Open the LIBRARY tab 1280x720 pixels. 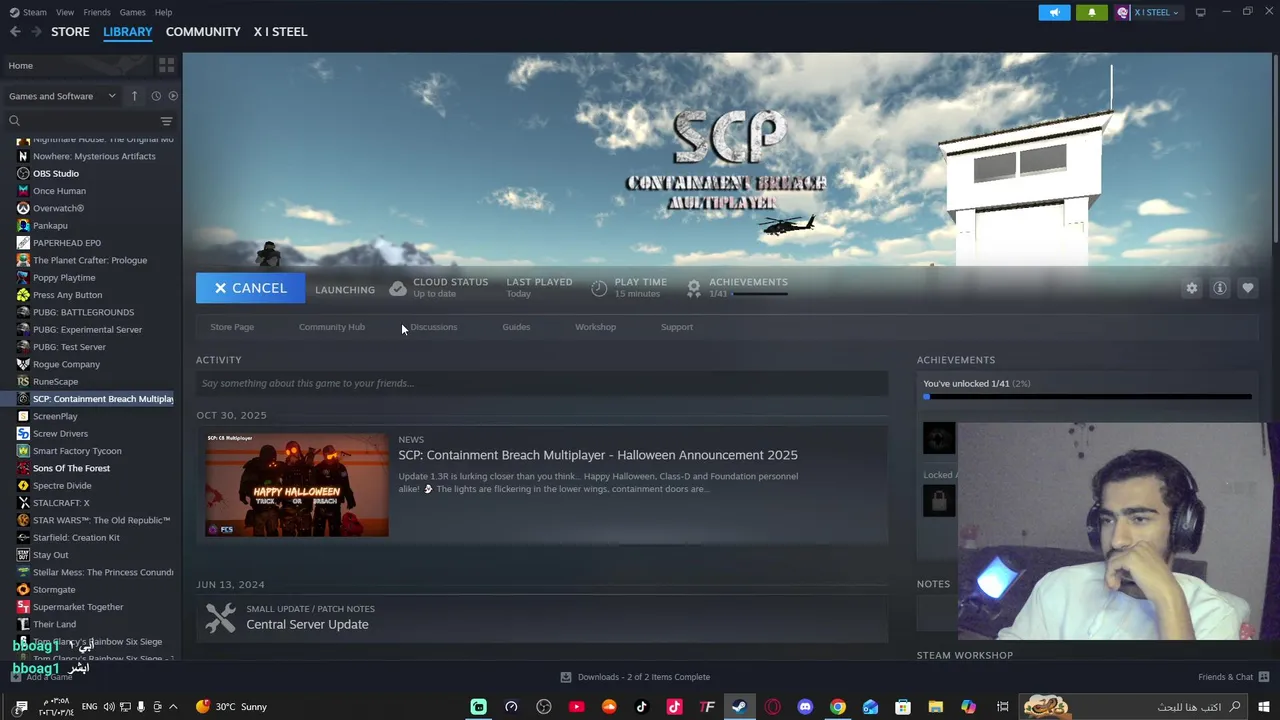pos(128,32)
